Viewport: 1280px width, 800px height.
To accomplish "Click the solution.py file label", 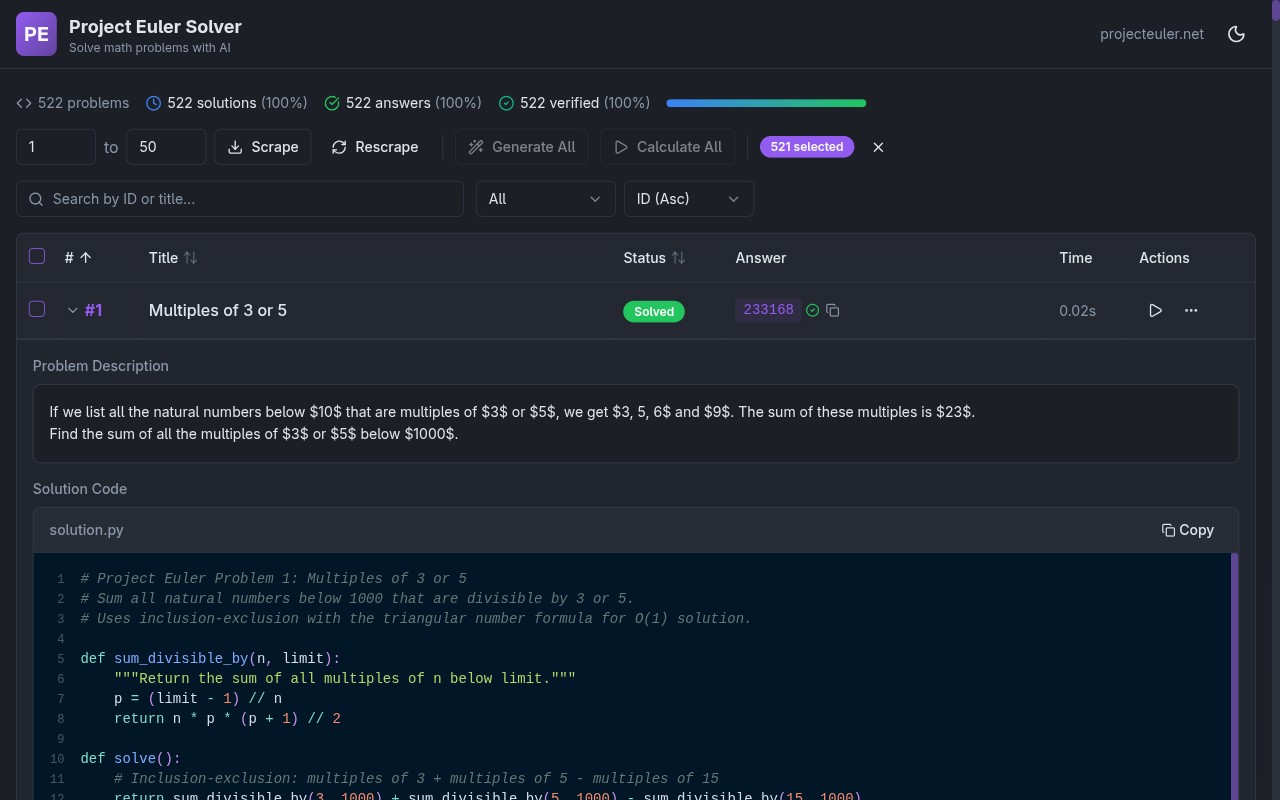I will [86, 530].
